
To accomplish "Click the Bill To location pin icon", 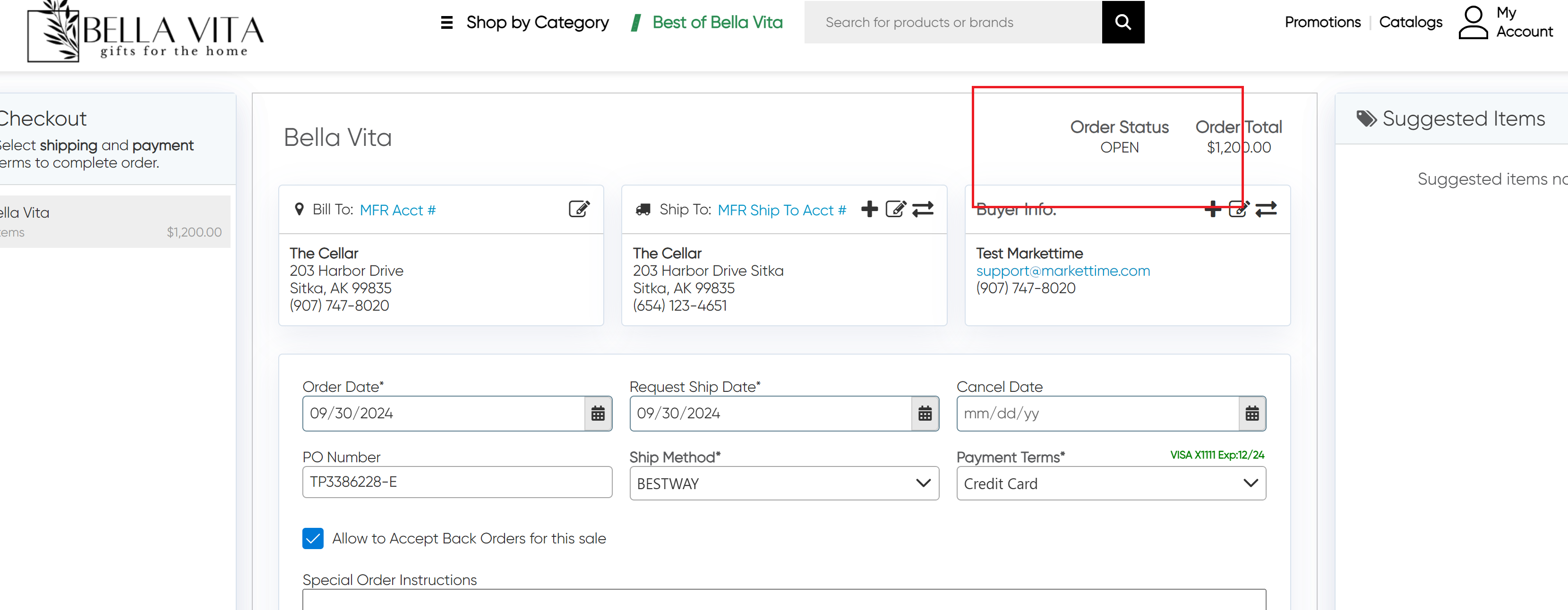I will 299,209.
